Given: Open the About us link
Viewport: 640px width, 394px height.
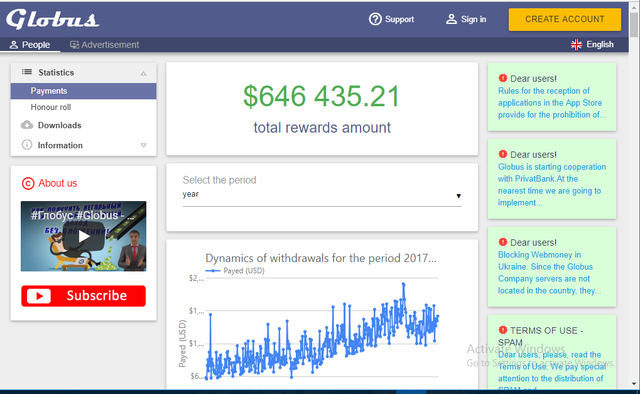Looking at the screenshot, I should coord(58,183).
